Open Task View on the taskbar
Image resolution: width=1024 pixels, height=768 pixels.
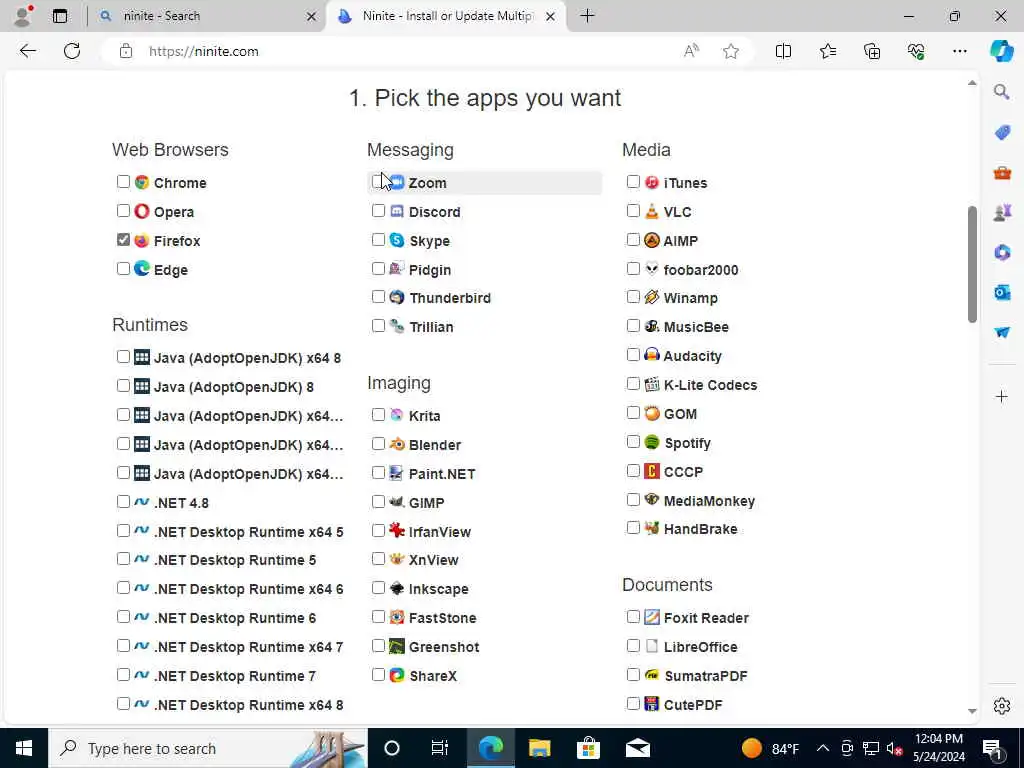pos(440,748)
